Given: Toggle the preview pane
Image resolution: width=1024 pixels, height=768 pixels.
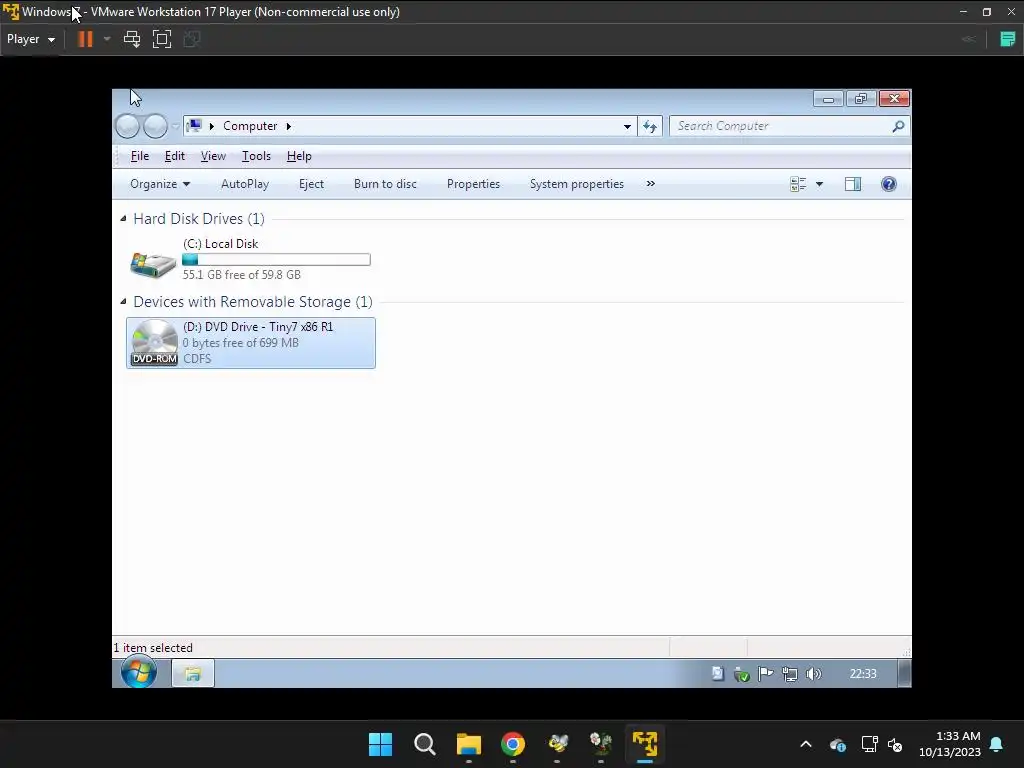Looking at the screenshot, I should 853,184.
